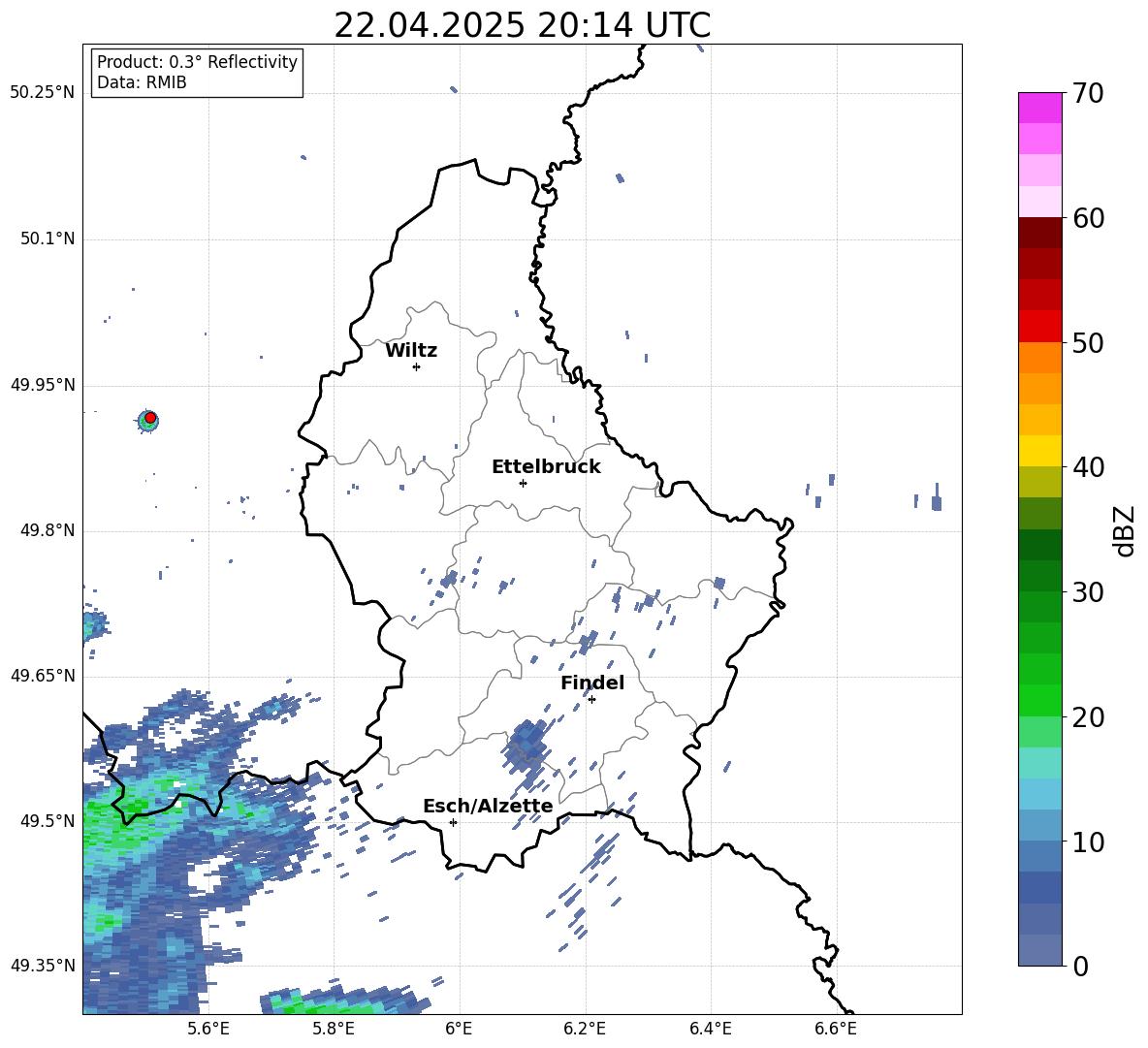Click the 0 tick on the colorbar
This screenshot has height=1048, width=1148.
coord(1080,967)
